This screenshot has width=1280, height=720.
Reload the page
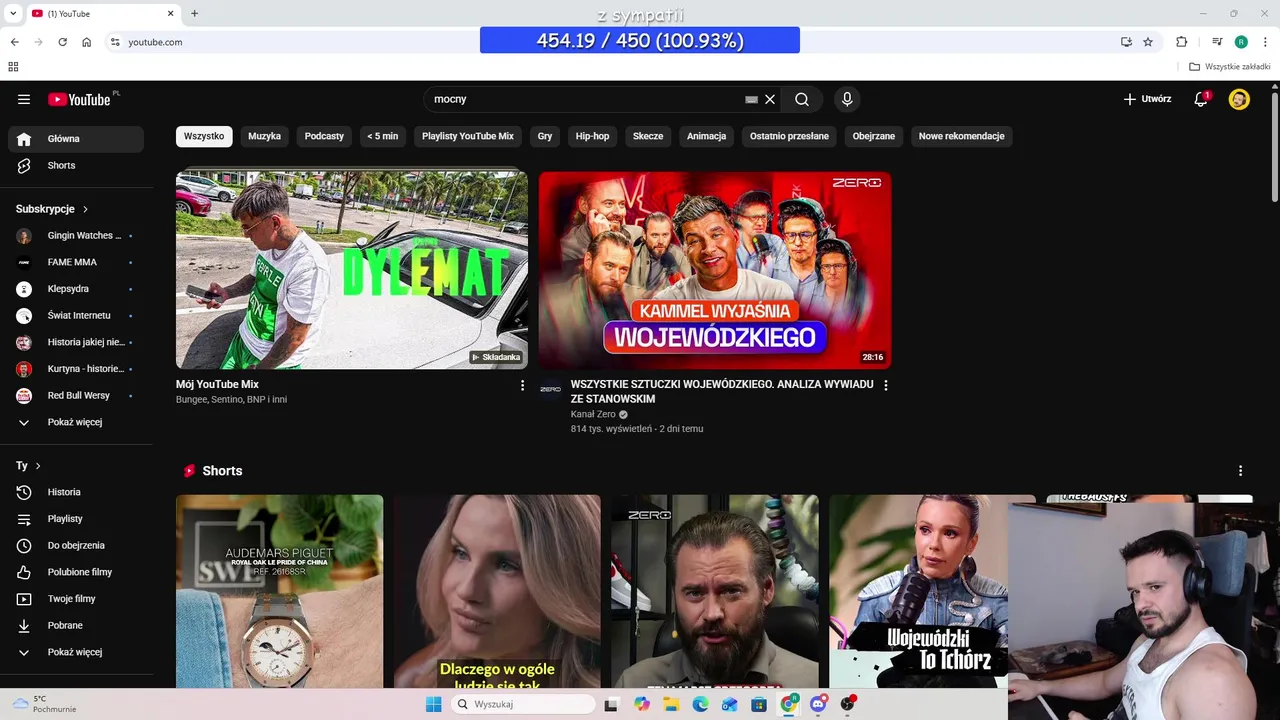[62, 42]
